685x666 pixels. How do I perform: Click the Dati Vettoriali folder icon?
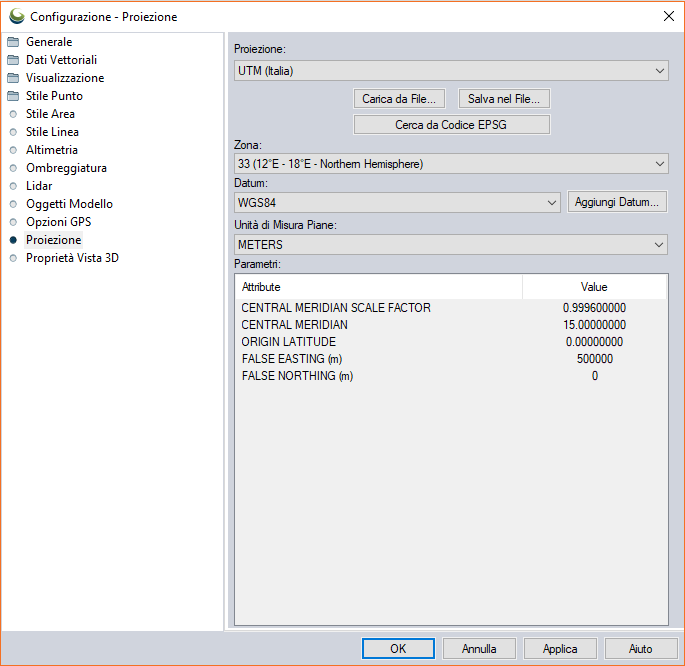(x=13, y=60)
